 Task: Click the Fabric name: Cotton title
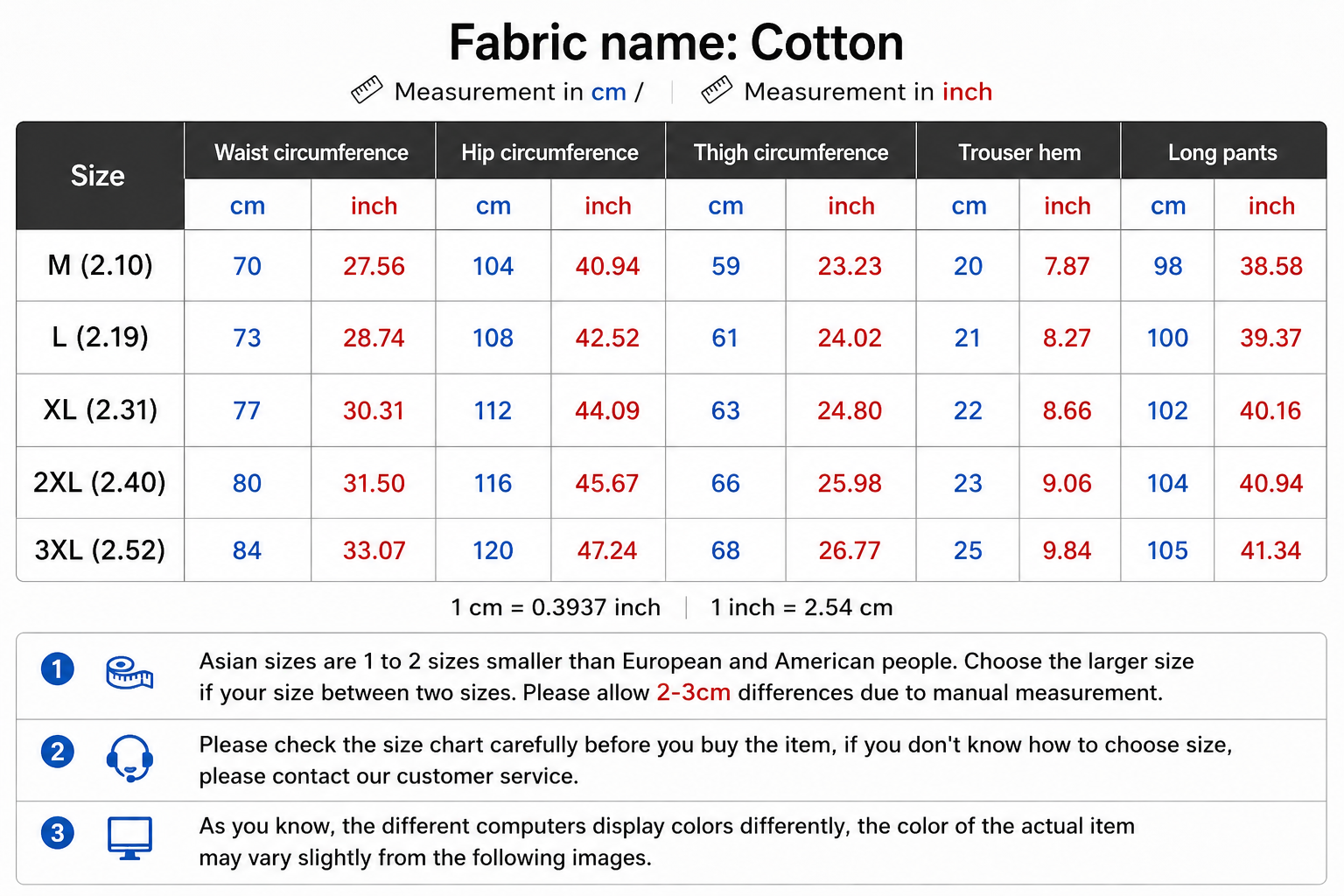676,42
